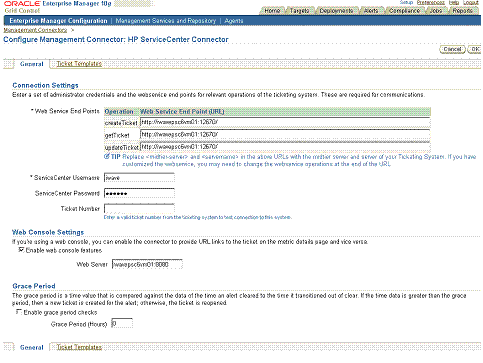Viewport: 483px width, 363px height.
Task: Follow the Management Connectors breadcrumb link
Action: (x=35, y=30)
